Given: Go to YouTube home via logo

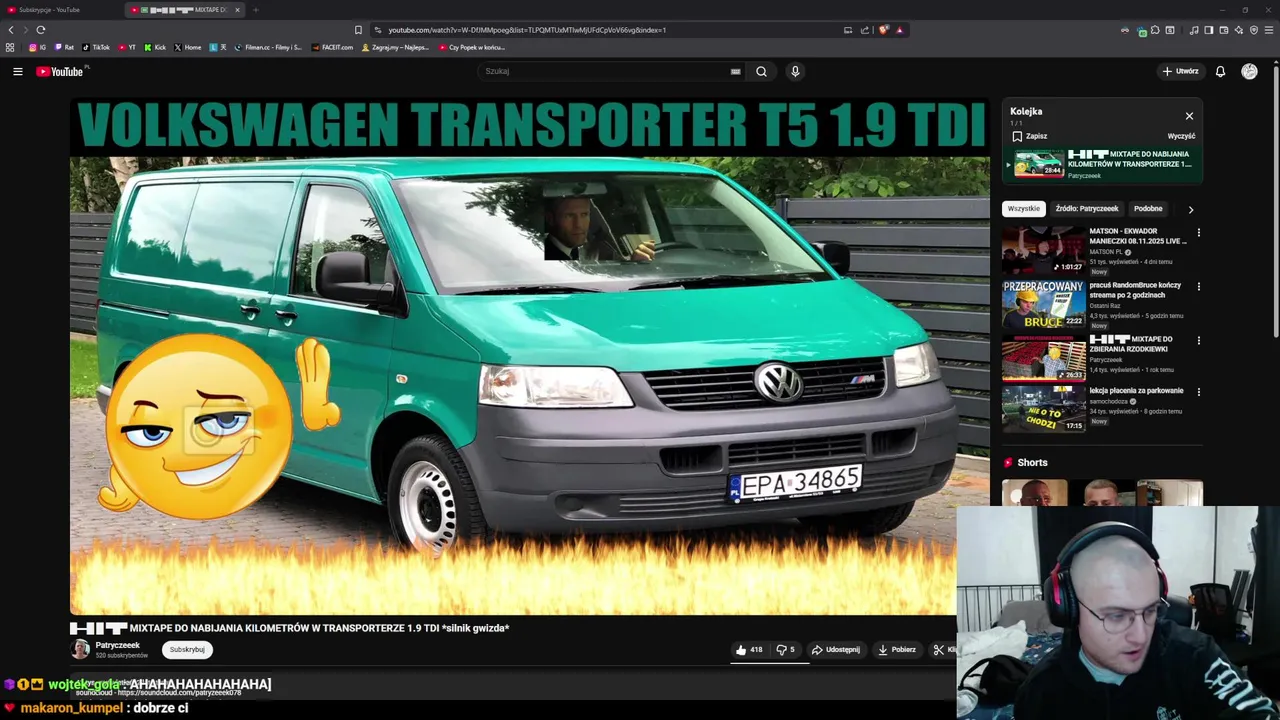Looking at the screenshot, I should [62, 71].
